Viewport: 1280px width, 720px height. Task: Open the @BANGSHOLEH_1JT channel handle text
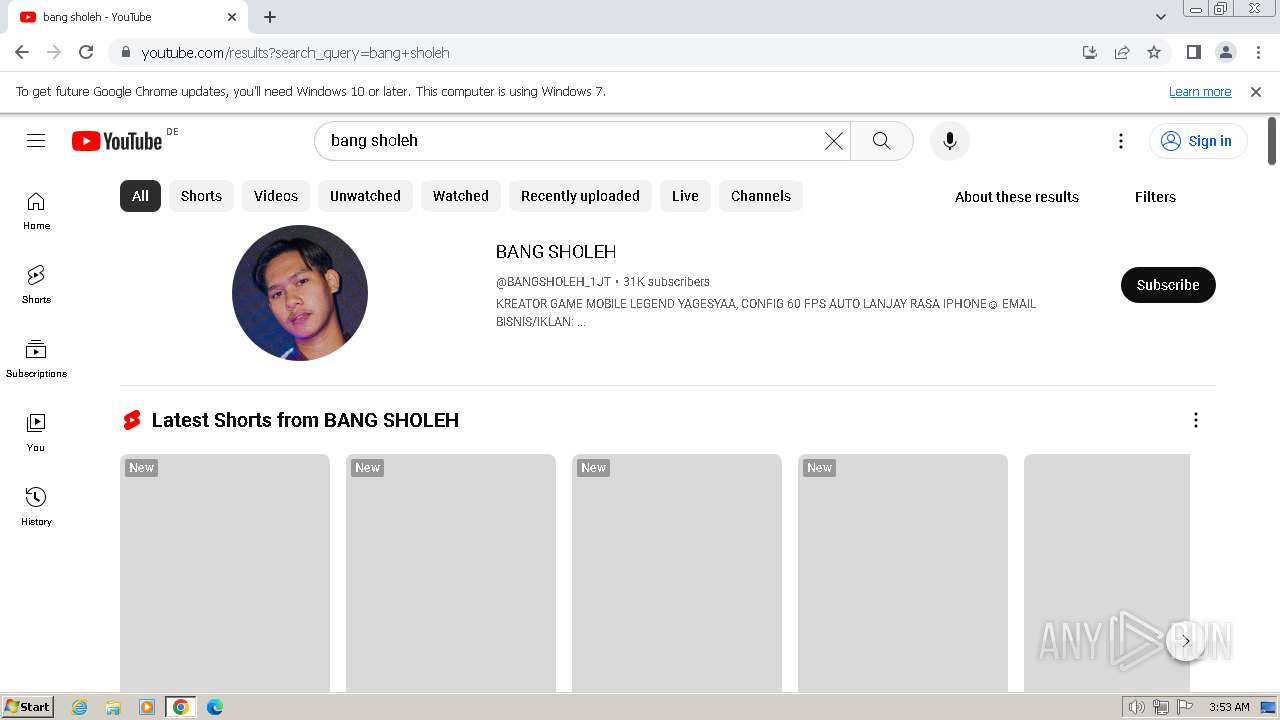[553, 282]
